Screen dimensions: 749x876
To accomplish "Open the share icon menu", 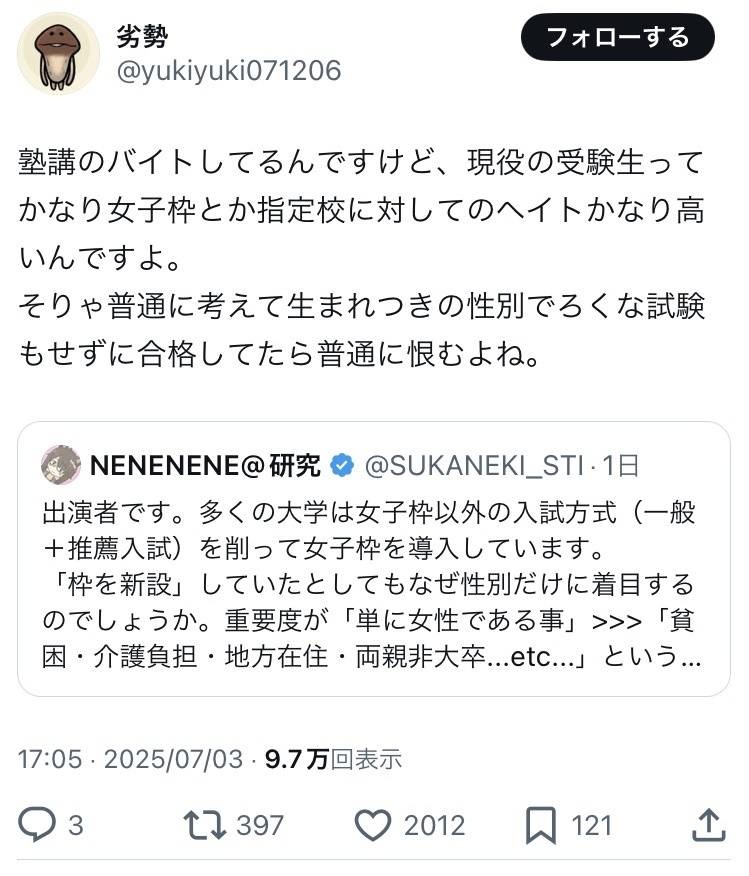I will 708,823.
